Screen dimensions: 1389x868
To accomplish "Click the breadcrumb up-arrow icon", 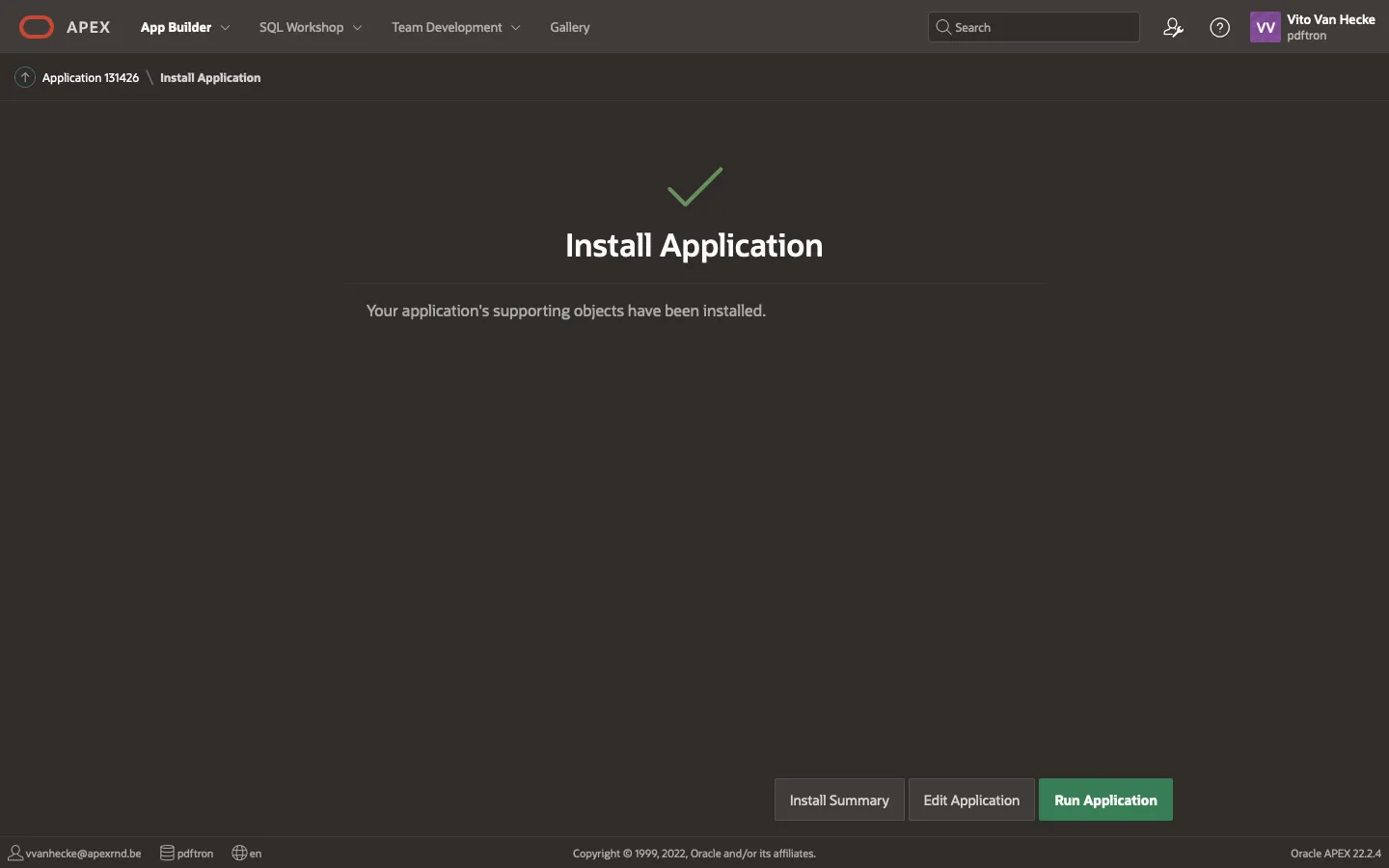I will click(x=25, y=77).
